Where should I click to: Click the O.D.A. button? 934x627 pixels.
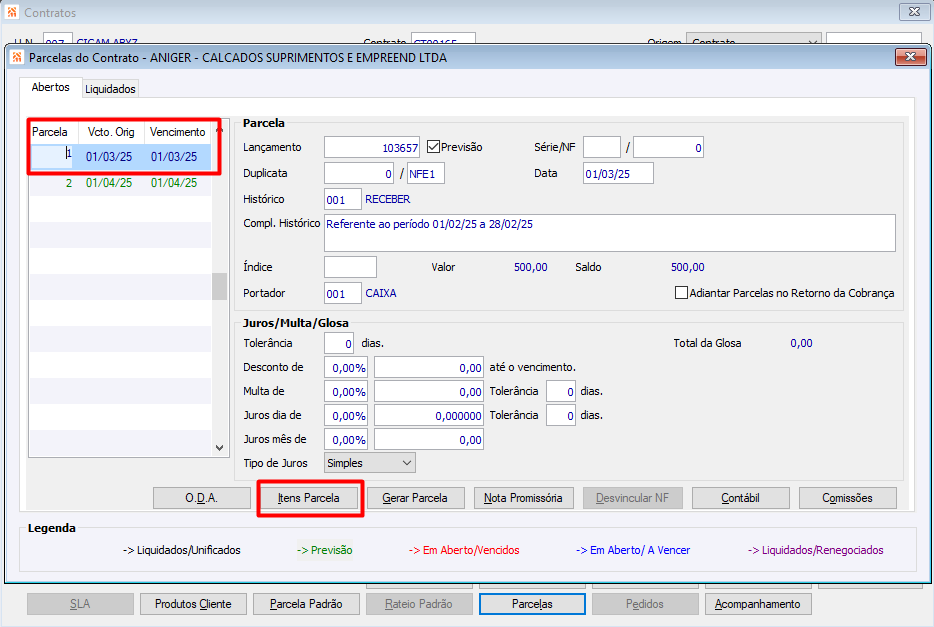(201, 498)
